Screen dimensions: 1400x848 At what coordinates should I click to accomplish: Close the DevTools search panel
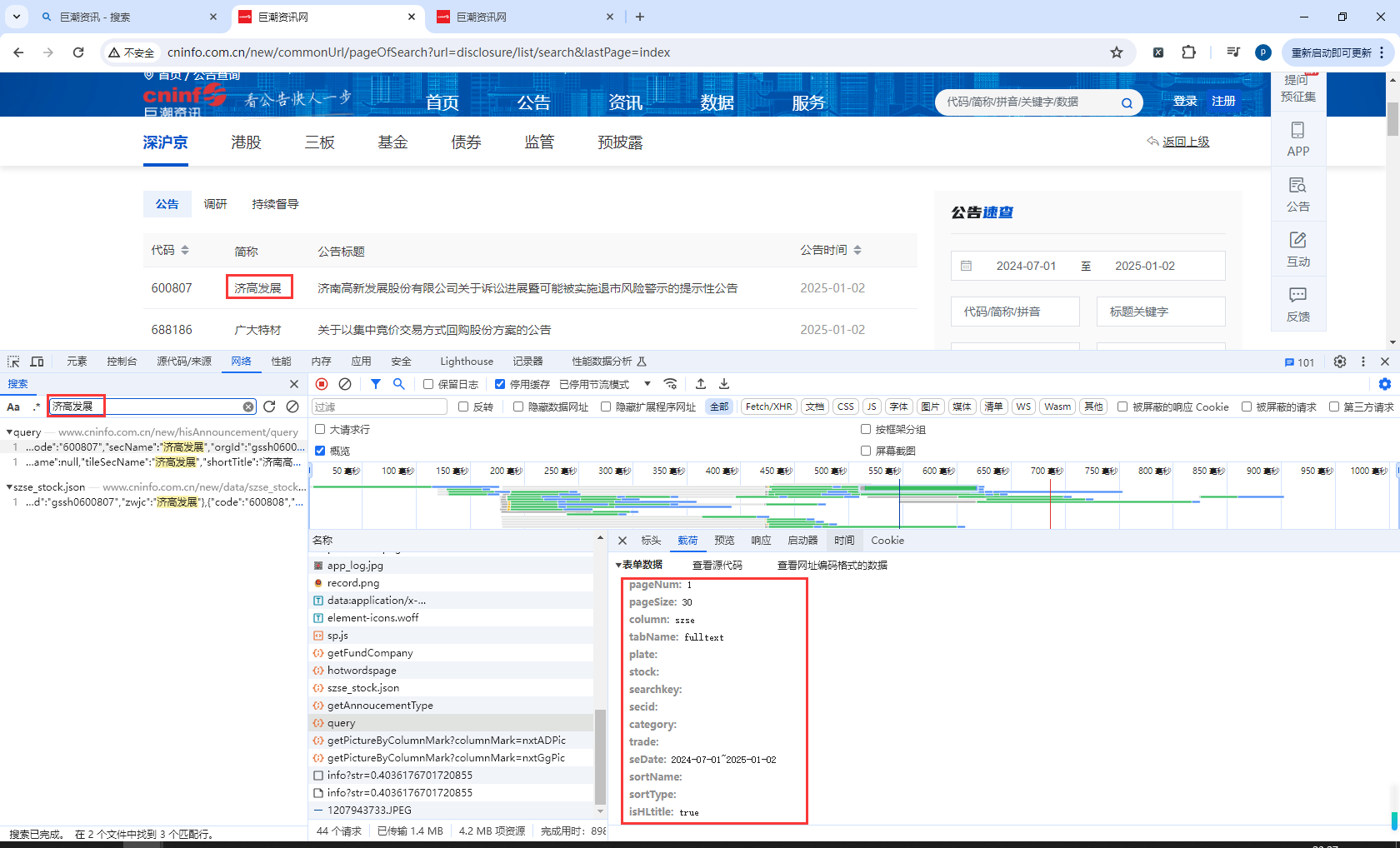tap(294, 384)
